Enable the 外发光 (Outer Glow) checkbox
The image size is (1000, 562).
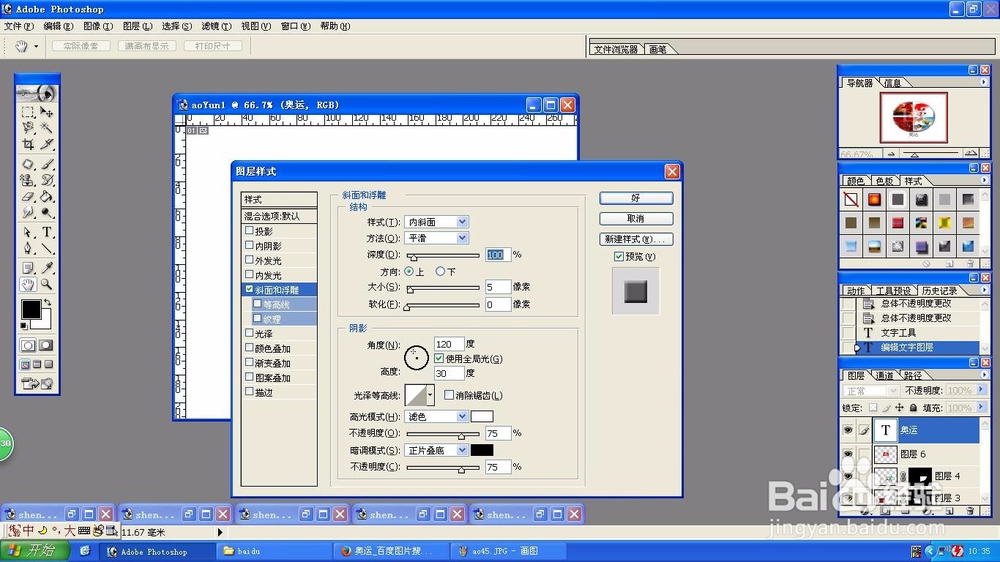coord(249,260)
